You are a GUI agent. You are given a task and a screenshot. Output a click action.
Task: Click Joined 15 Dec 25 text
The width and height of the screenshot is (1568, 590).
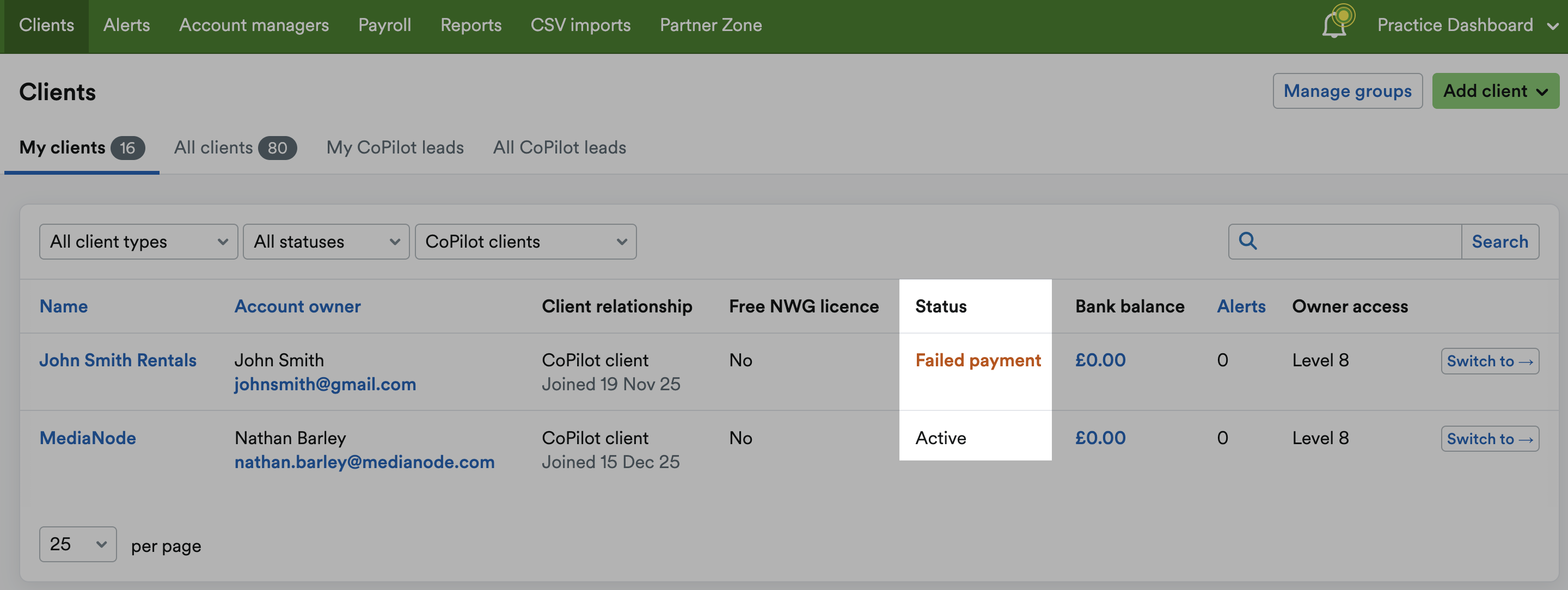(611, 462)
